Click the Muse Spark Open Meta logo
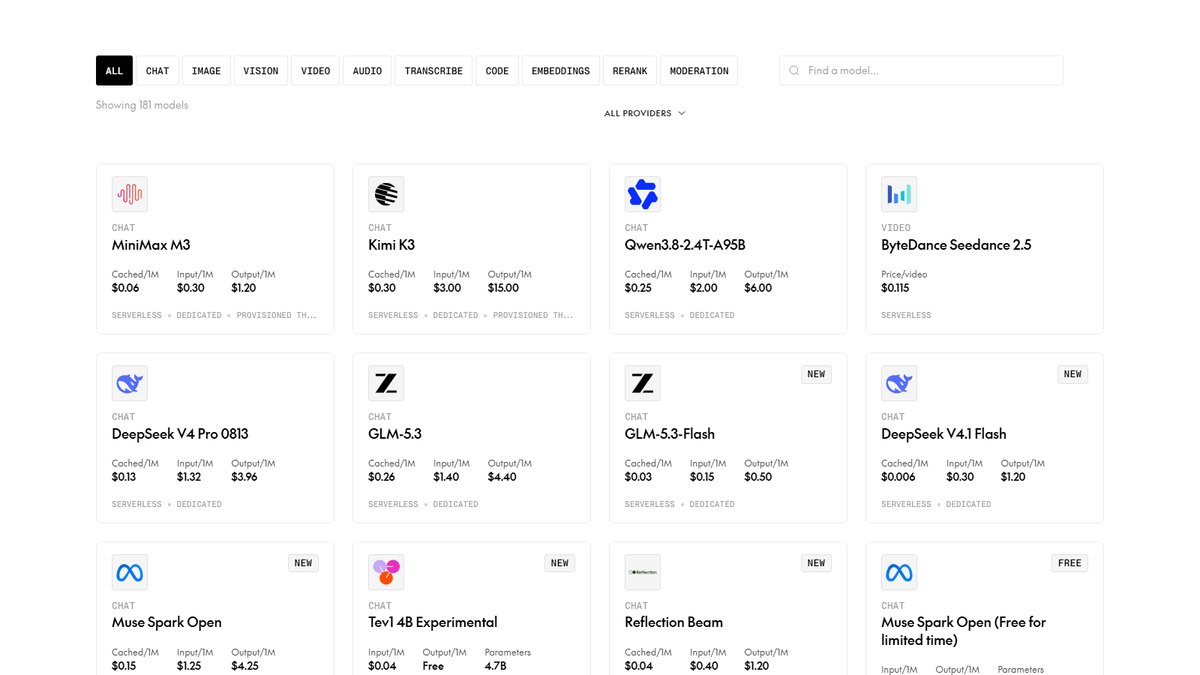Screen dimensions: 1200x675 (130, 572)
